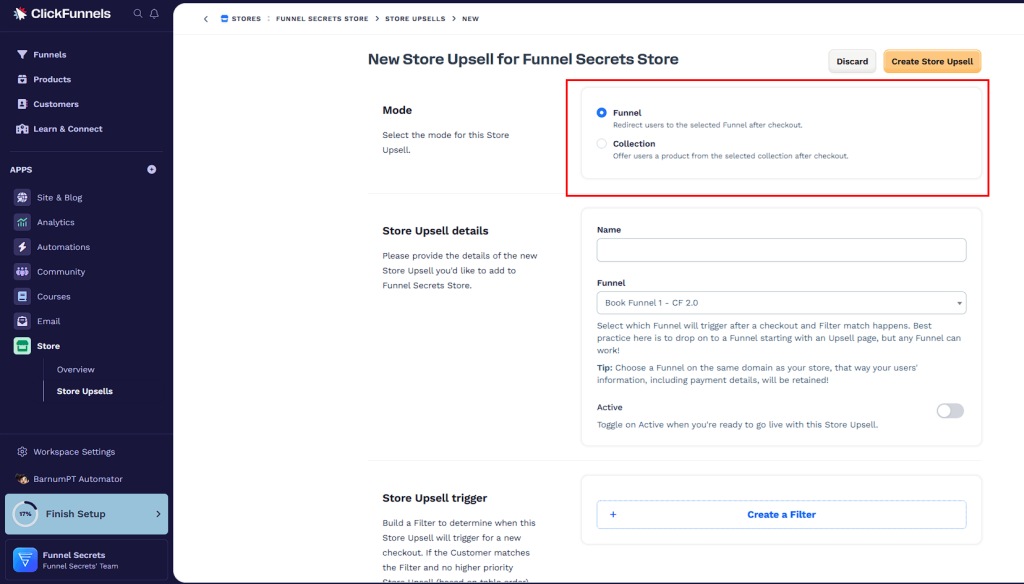Open Funnels in the sidebar
The height and width of the screenshot is (584, 1024).
[x=50, y=55]
